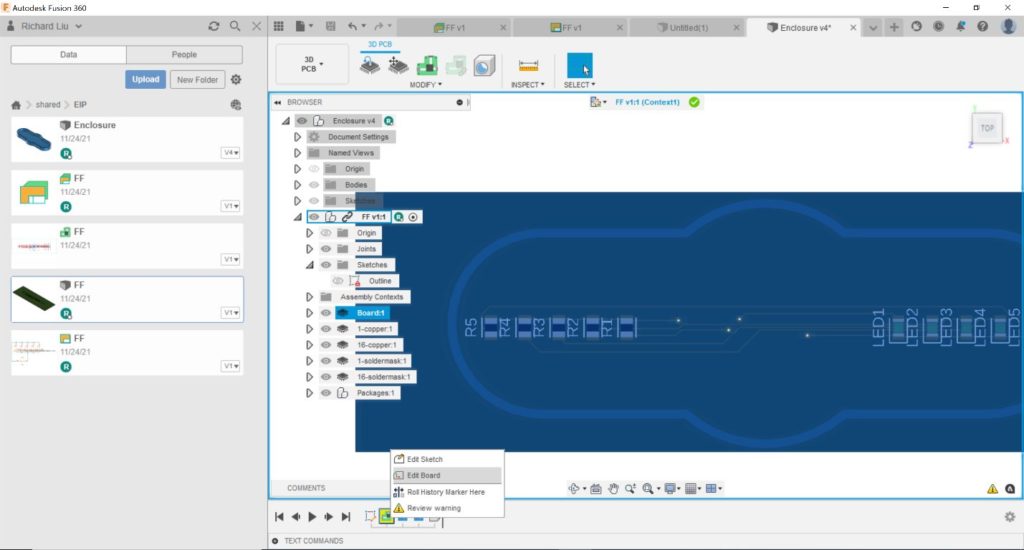Viewport: 1024px width, 550px height.
Task: Jump to timeline end
Action: (346, 517)
